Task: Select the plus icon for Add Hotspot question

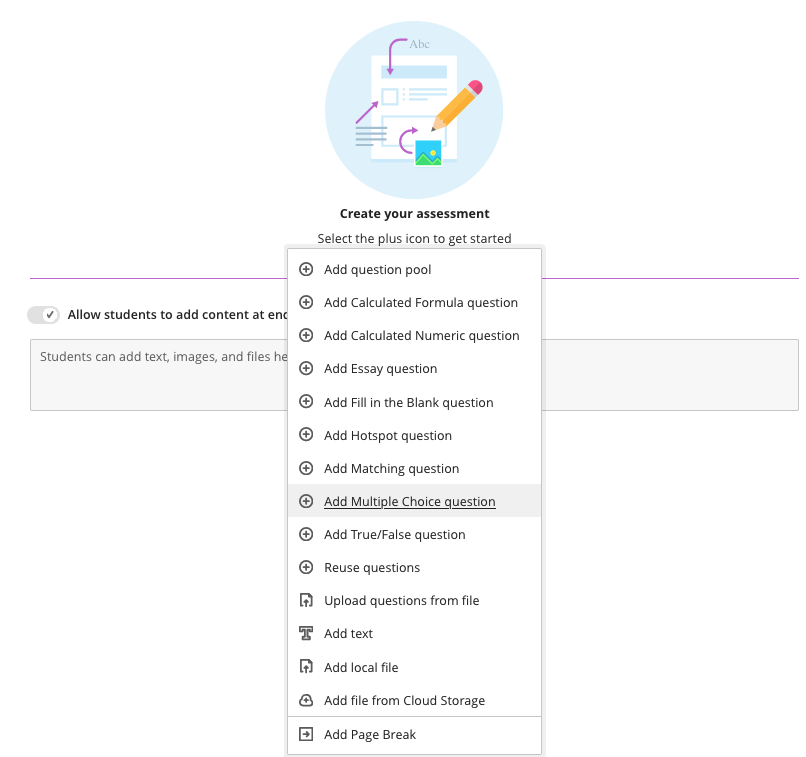Action: 306,435
